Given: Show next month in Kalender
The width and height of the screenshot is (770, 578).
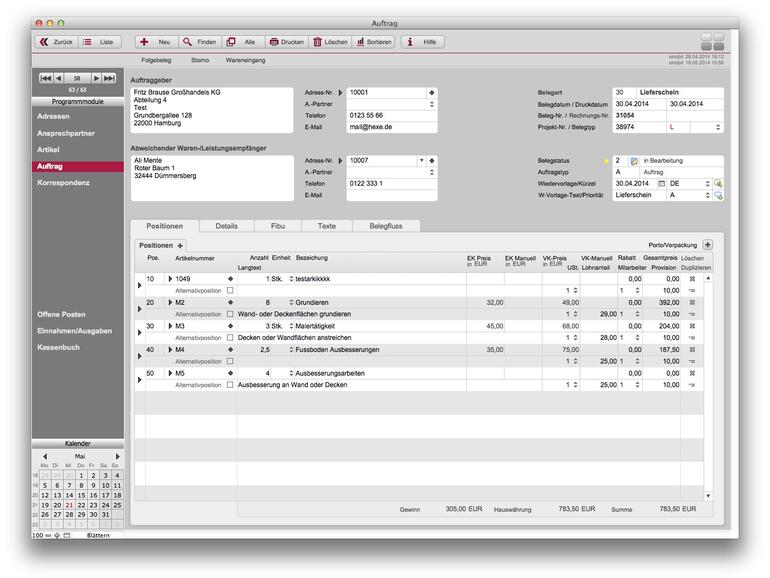Looking at the screenshot, I should pyautogui.click(x=117, y=457).
